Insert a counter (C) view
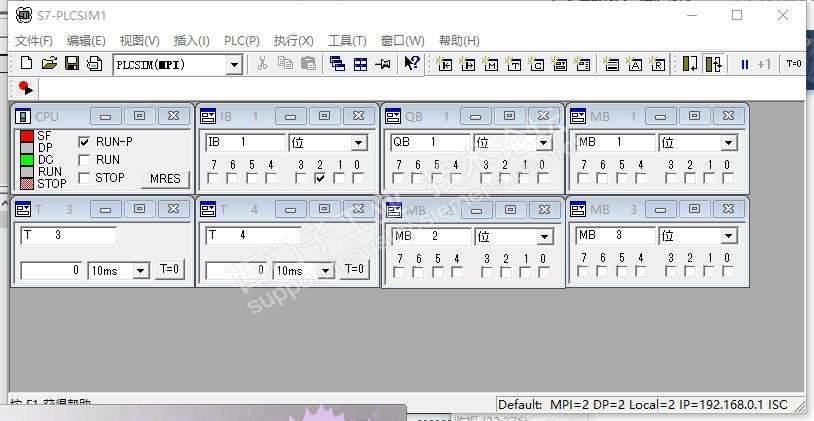Screen dimensions: 814x421 click(536, 64)
